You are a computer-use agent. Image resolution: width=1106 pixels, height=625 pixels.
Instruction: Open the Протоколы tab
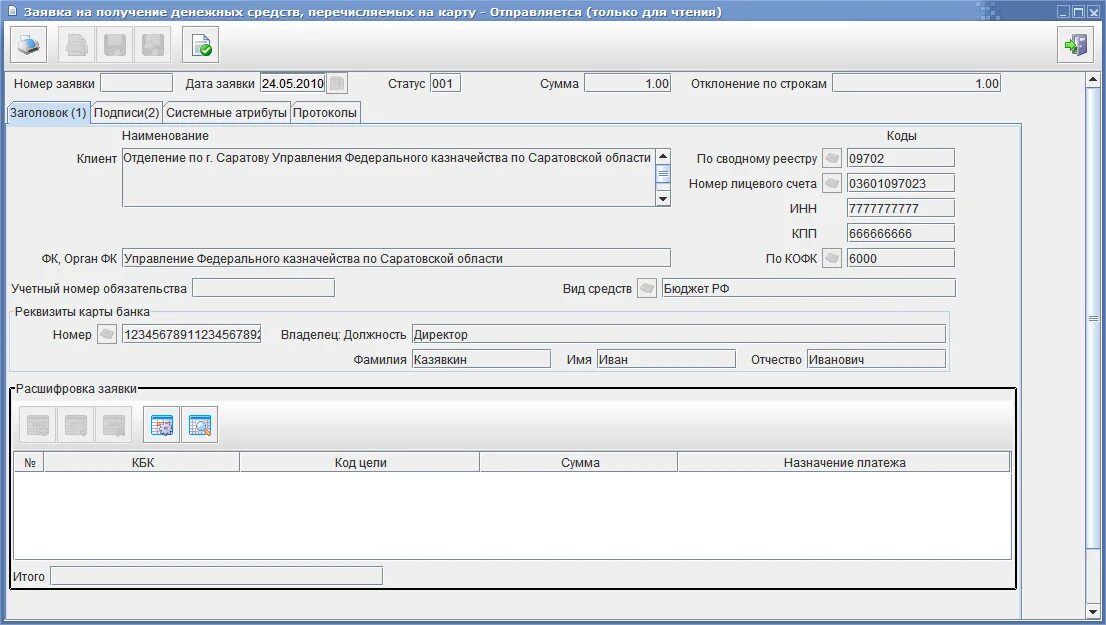pos(325,113)
